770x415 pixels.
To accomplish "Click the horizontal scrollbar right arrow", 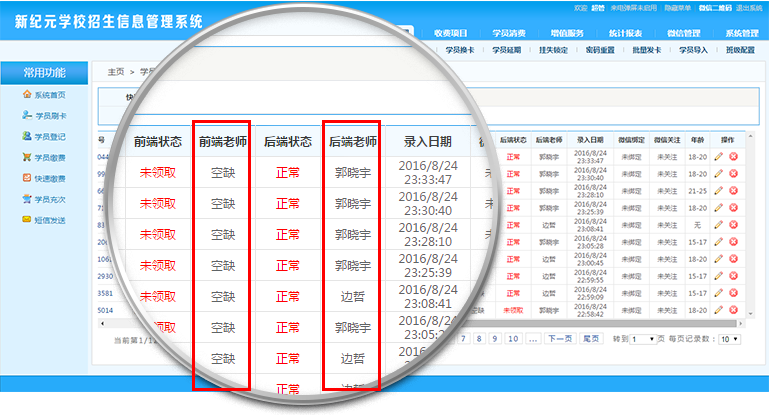I will pos(741,323).
